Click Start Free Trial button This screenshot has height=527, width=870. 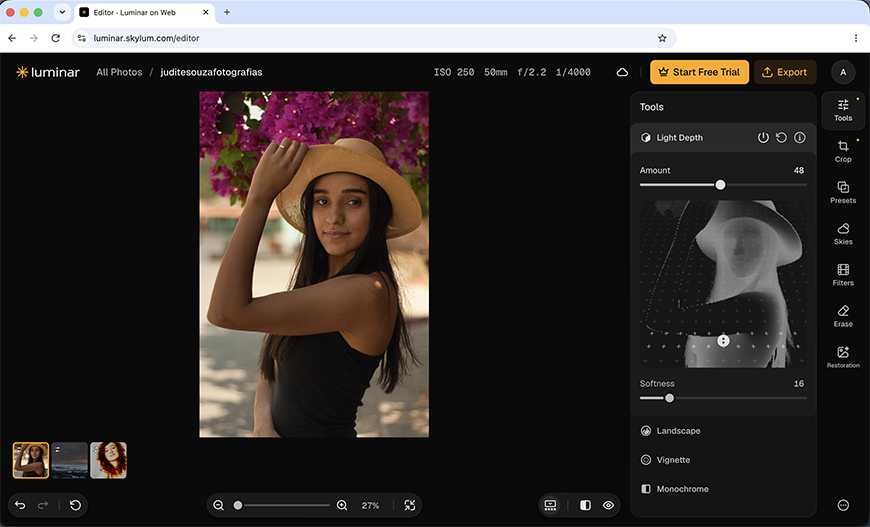(699, 72)
